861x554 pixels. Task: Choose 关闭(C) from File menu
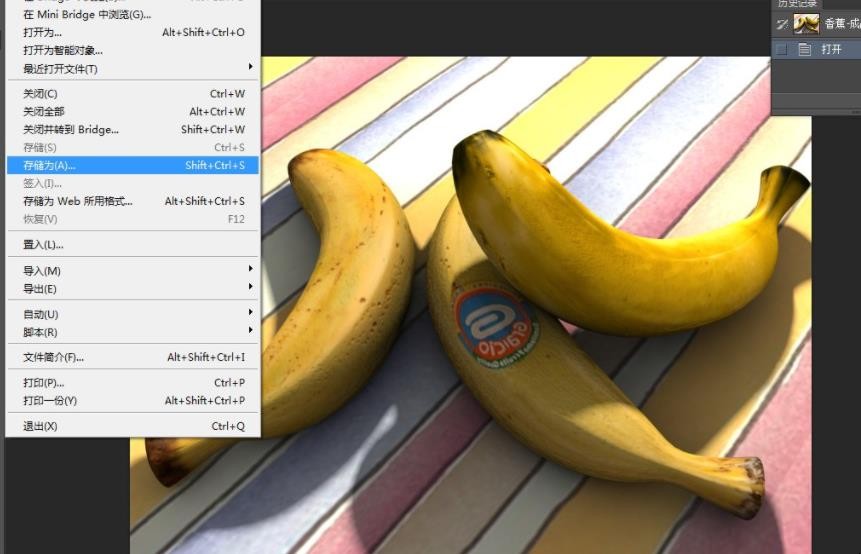pos(132,94)
